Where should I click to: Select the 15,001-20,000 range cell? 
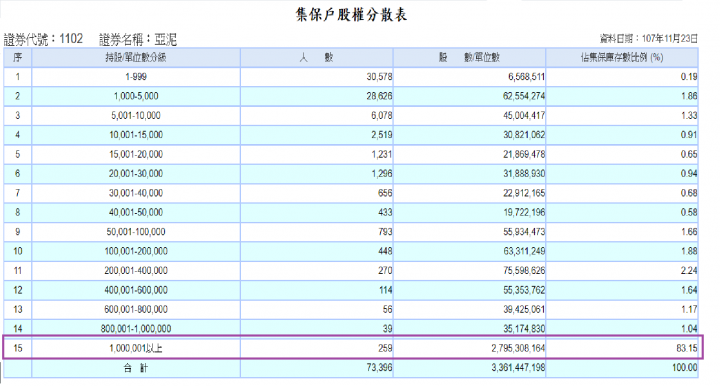coord(136,154)
